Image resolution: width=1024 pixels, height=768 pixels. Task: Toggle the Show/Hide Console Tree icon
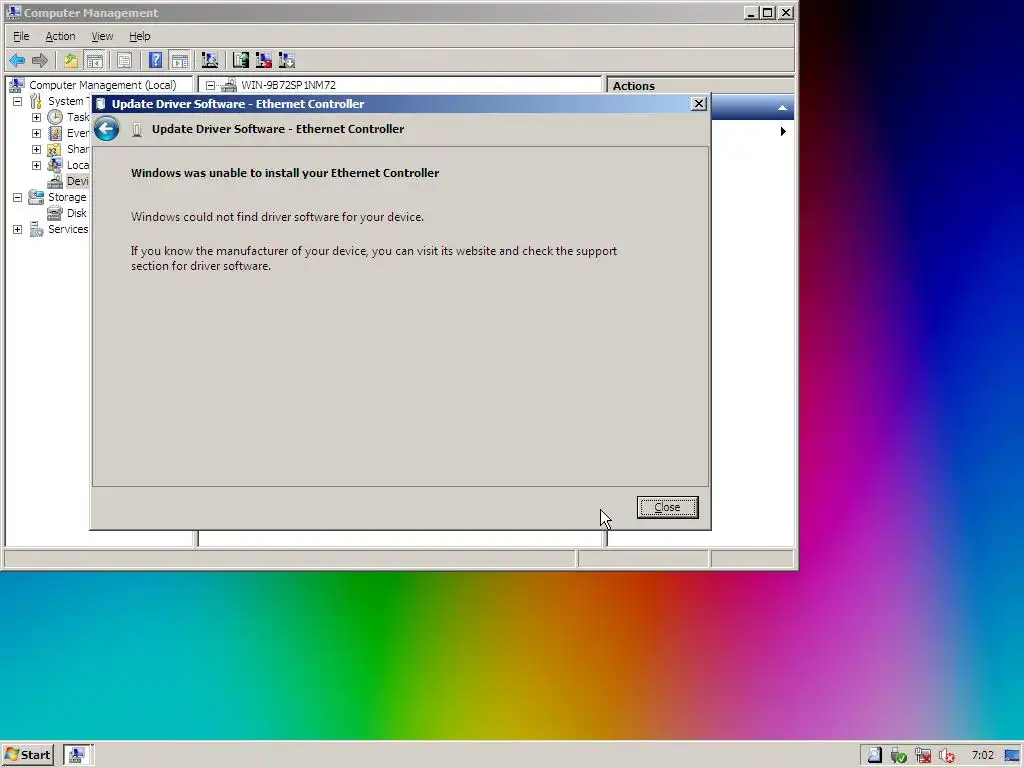tap(95, 61)
